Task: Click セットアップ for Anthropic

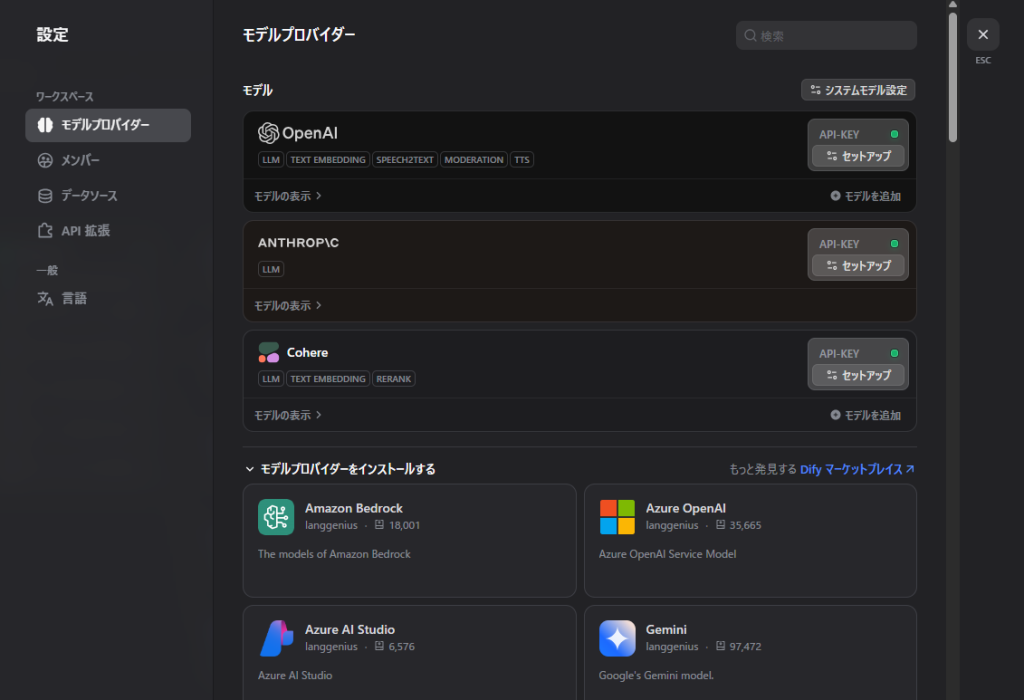Action: pos(858,266)
